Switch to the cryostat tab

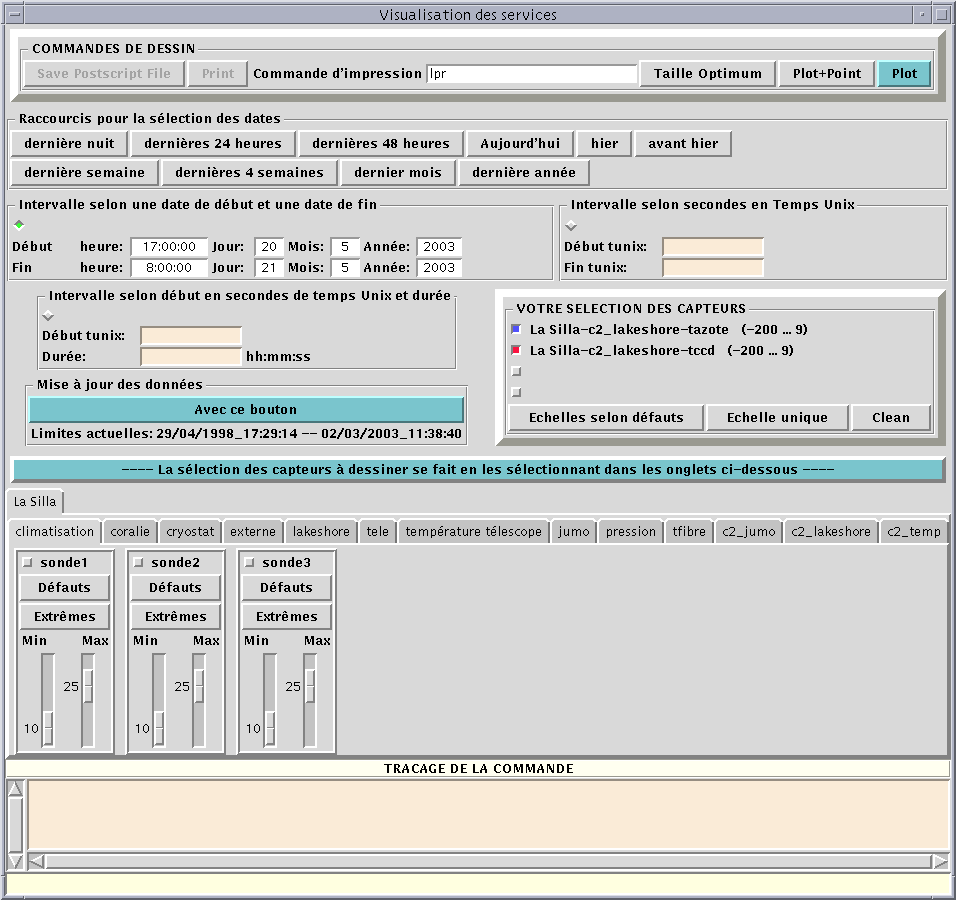[x=190, y=532]
